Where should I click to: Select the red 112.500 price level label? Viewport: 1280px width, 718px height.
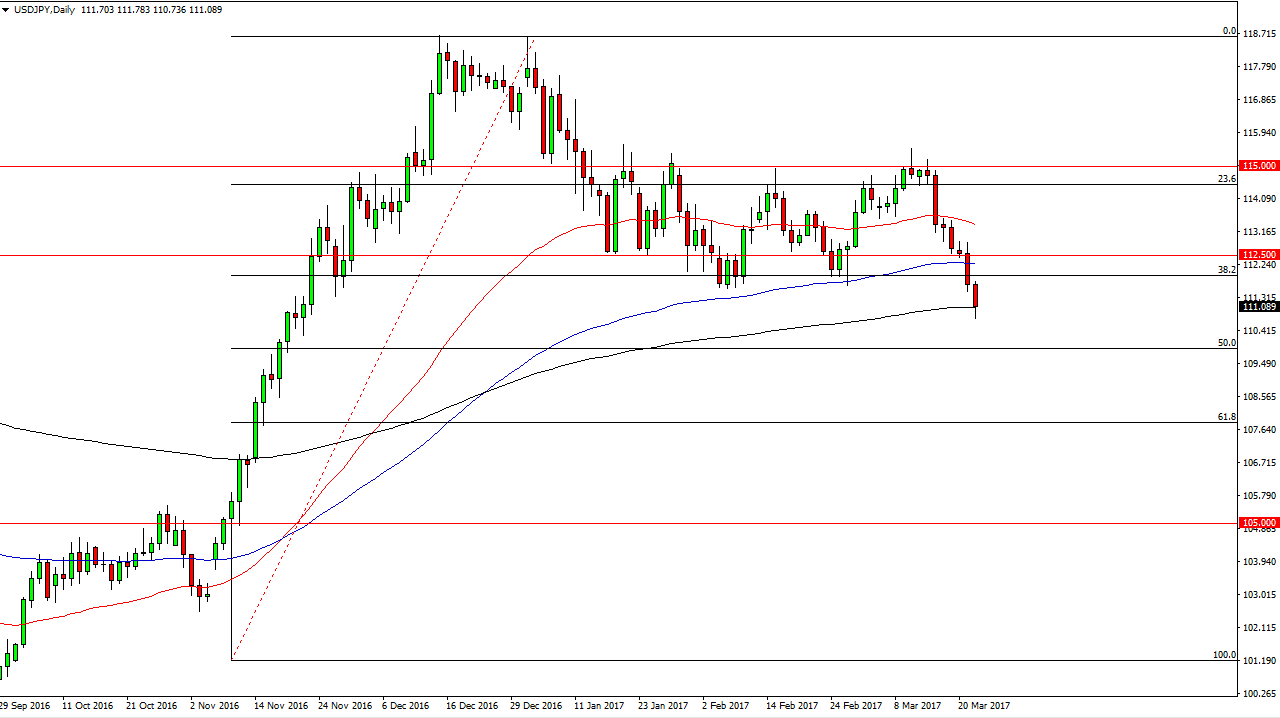[1258, 255]
